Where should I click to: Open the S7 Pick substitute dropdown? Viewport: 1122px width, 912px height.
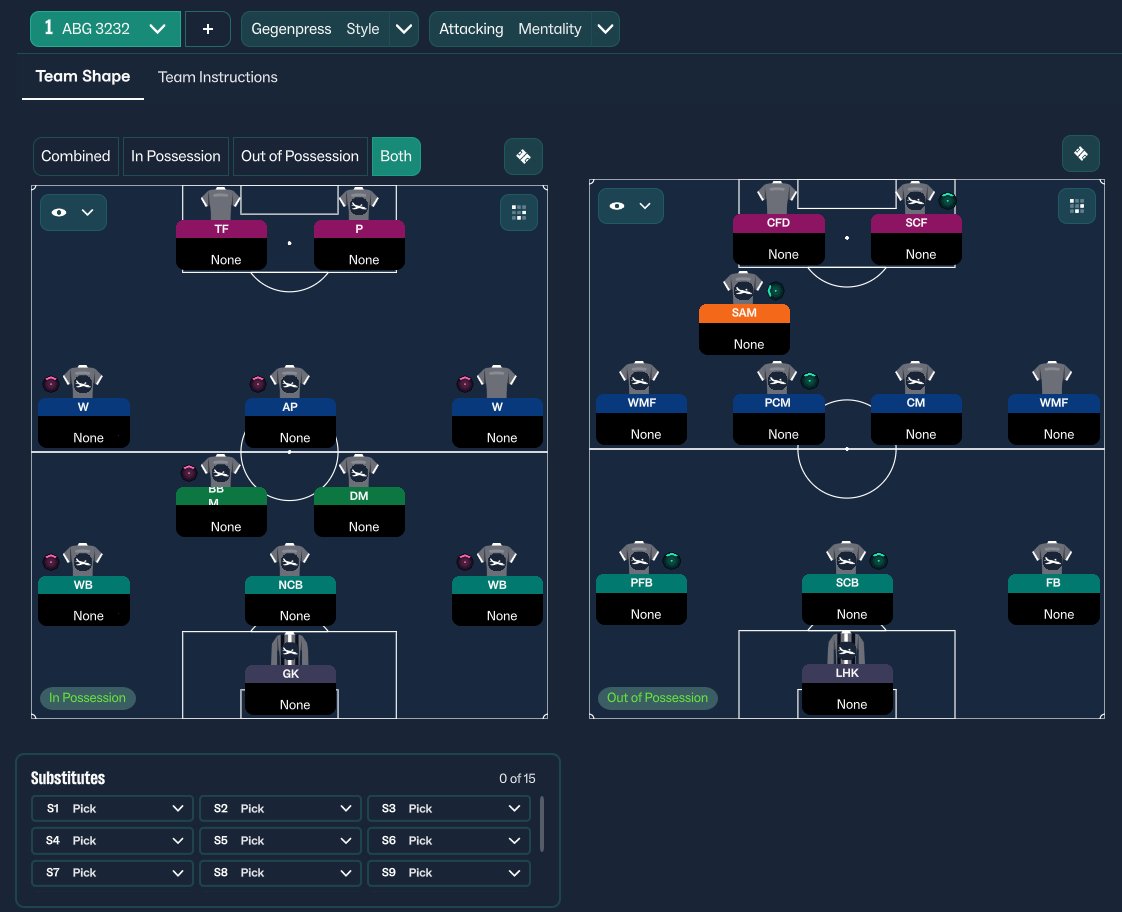(112, 873)
